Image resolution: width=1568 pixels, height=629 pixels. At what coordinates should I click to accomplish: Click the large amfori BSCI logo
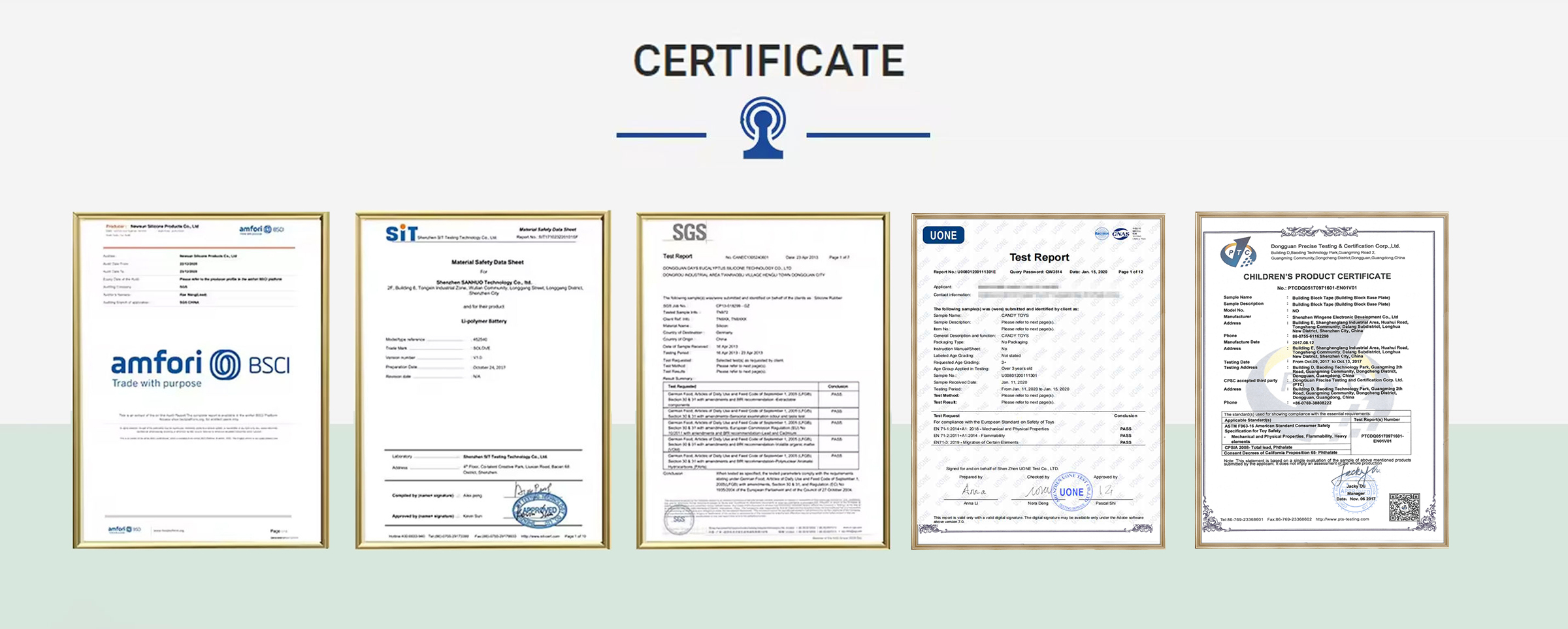click(201, 369)
